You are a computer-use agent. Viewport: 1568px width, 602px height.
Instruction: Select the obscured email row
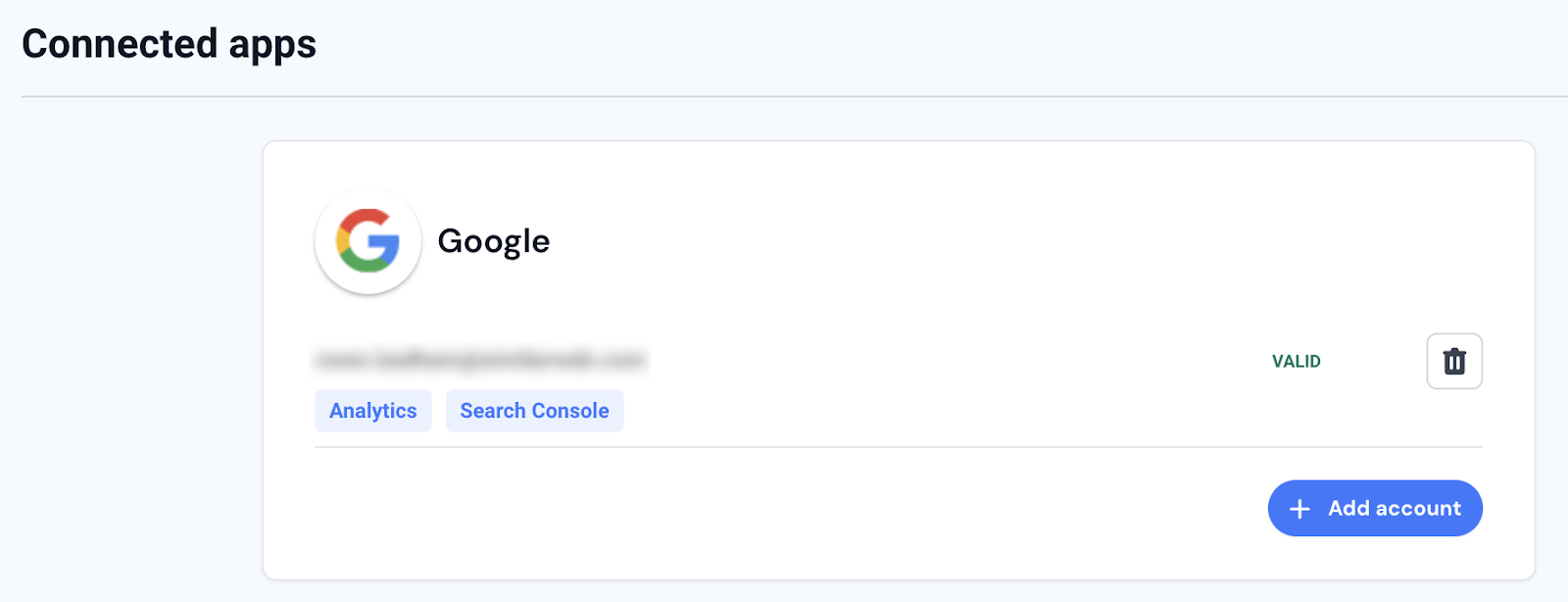point(479,360)
